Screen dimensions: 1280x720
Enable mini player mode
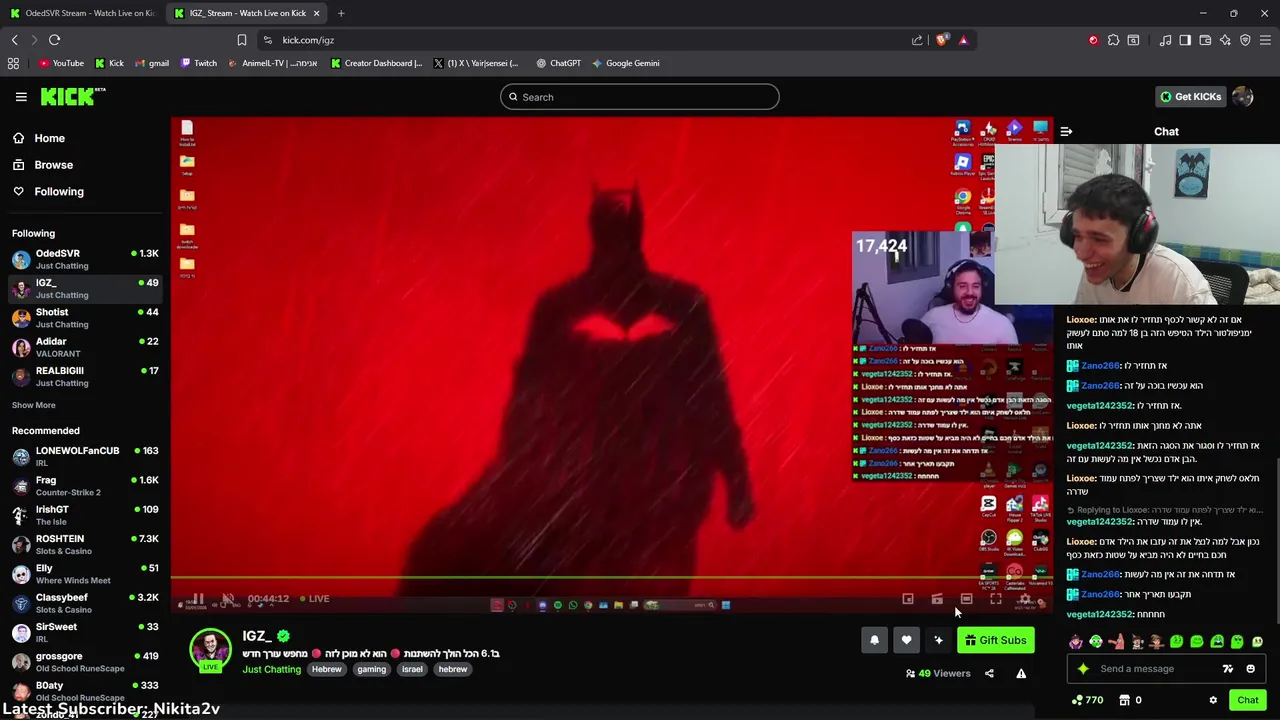tap(908, 599)
